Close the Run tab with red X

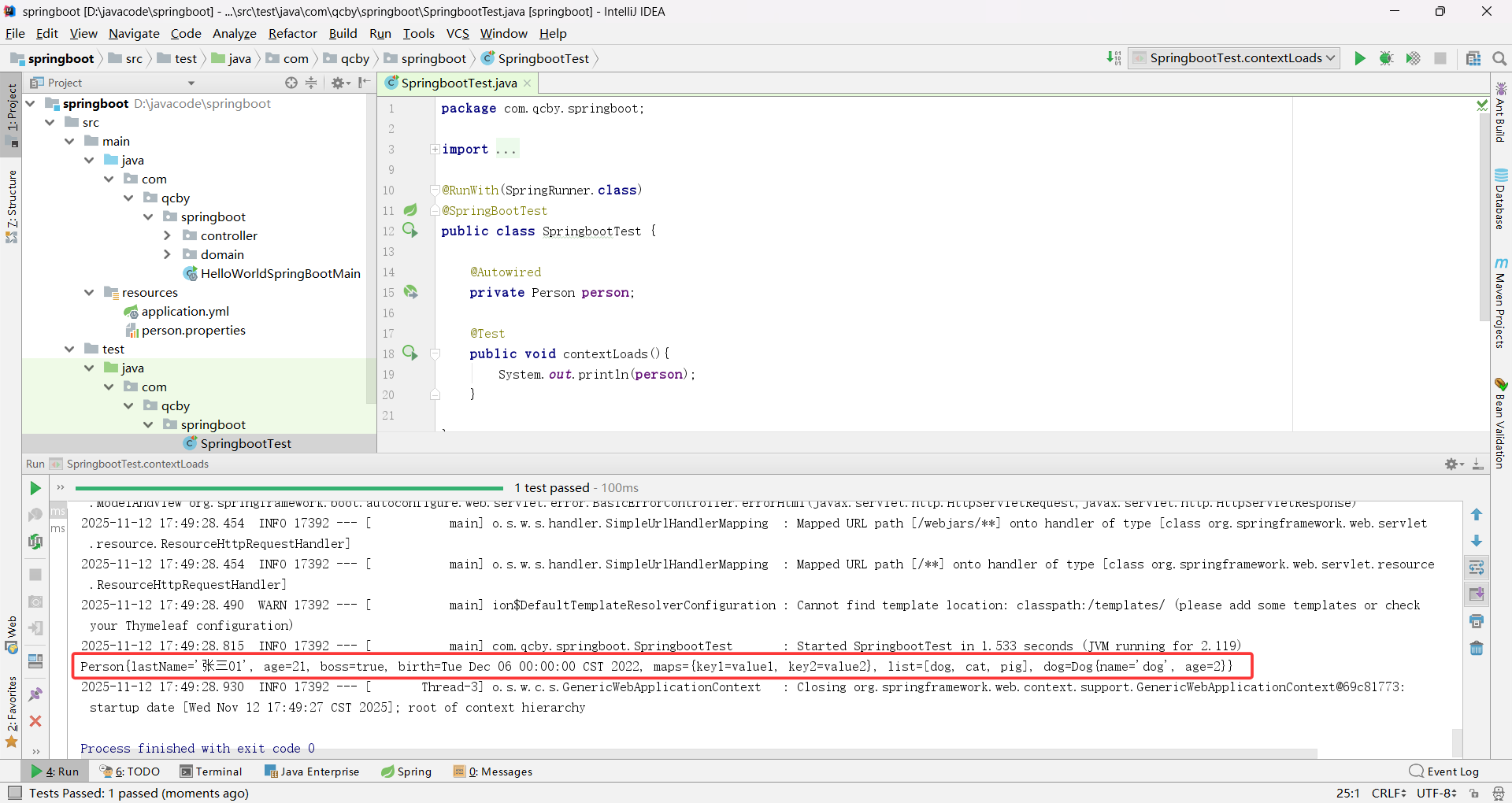[x=35, y=721]
